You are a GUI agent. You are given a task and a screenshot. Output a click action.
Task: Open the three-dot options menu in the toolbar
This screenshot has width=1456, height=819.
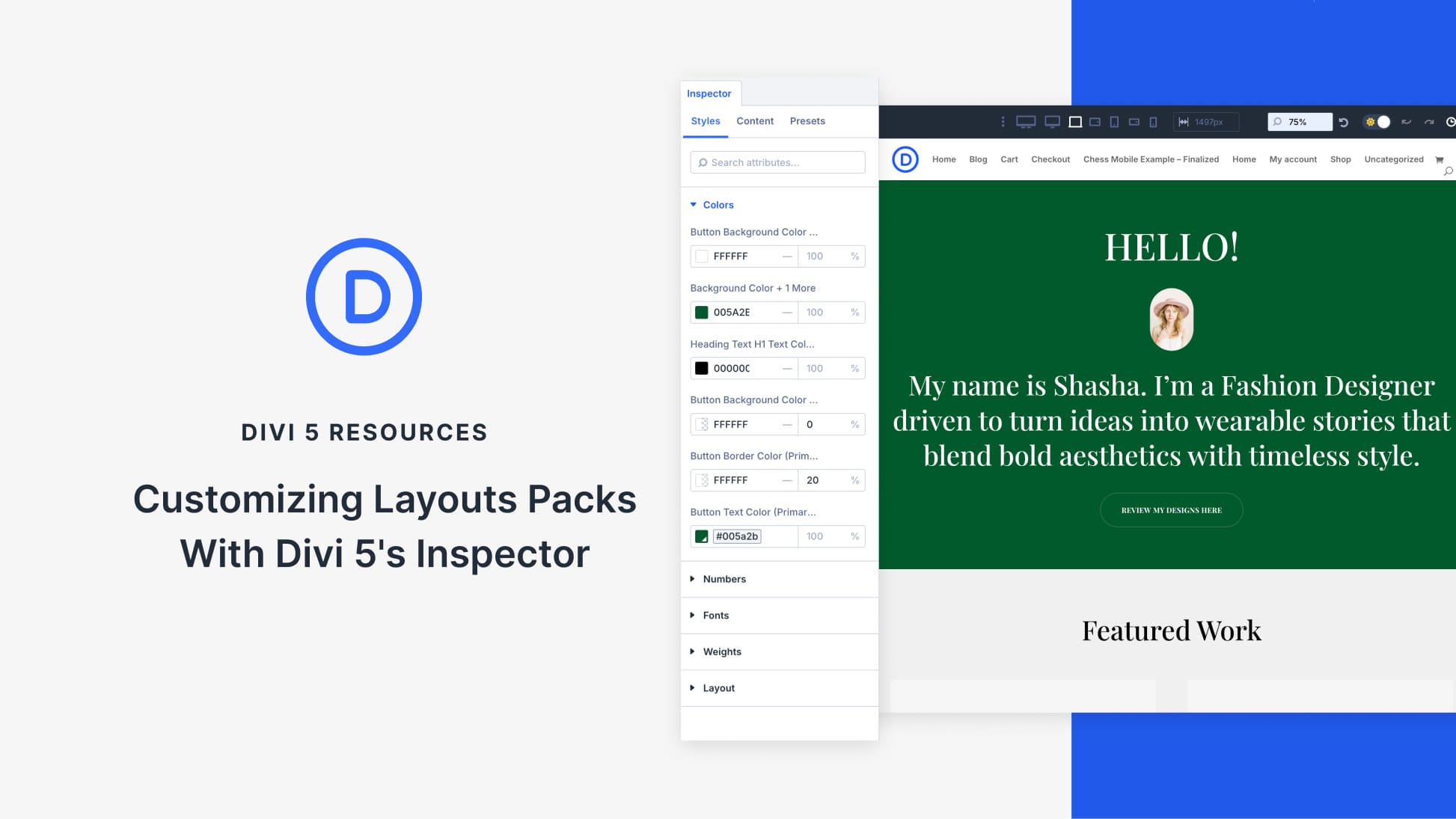click(1003, 121)
